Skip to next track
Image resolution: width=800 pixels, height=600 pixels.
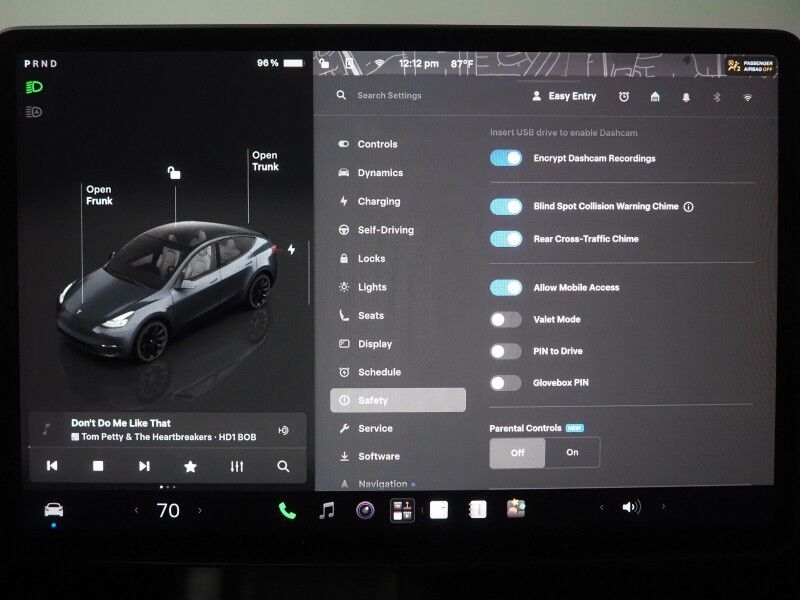144,466
